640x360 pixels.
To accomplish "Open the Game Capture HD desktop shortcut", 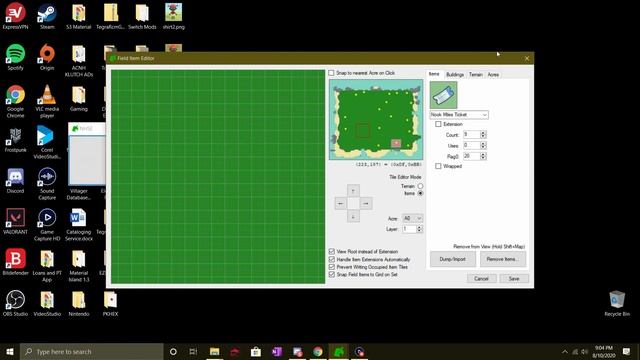I will [x=47, y=224].
